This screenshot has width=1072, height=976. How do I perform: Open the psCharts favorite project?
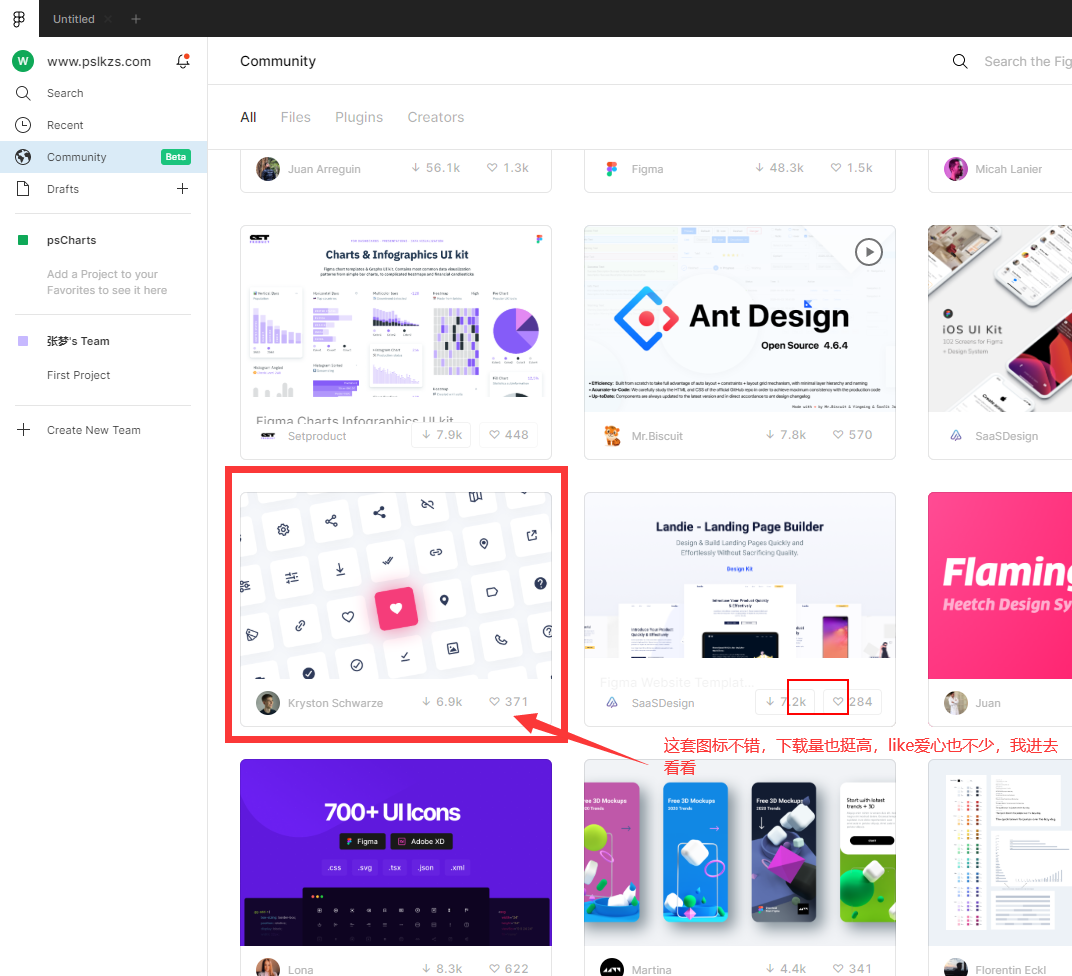(71, 240)
